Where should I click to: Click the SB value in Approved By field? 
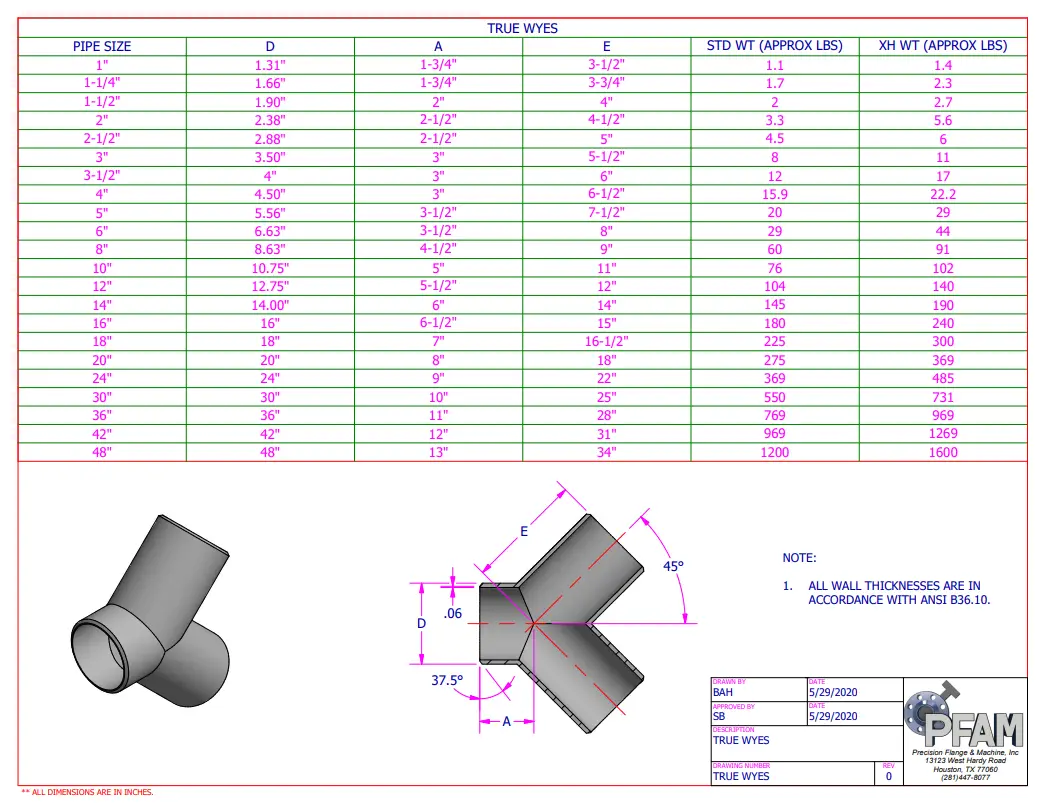[719, 716]
